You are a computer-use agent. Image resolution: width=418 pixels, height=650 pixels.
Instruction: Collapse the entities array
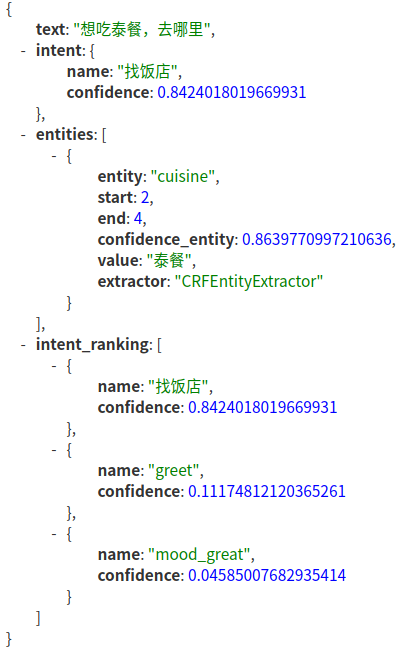coord(23,135)
